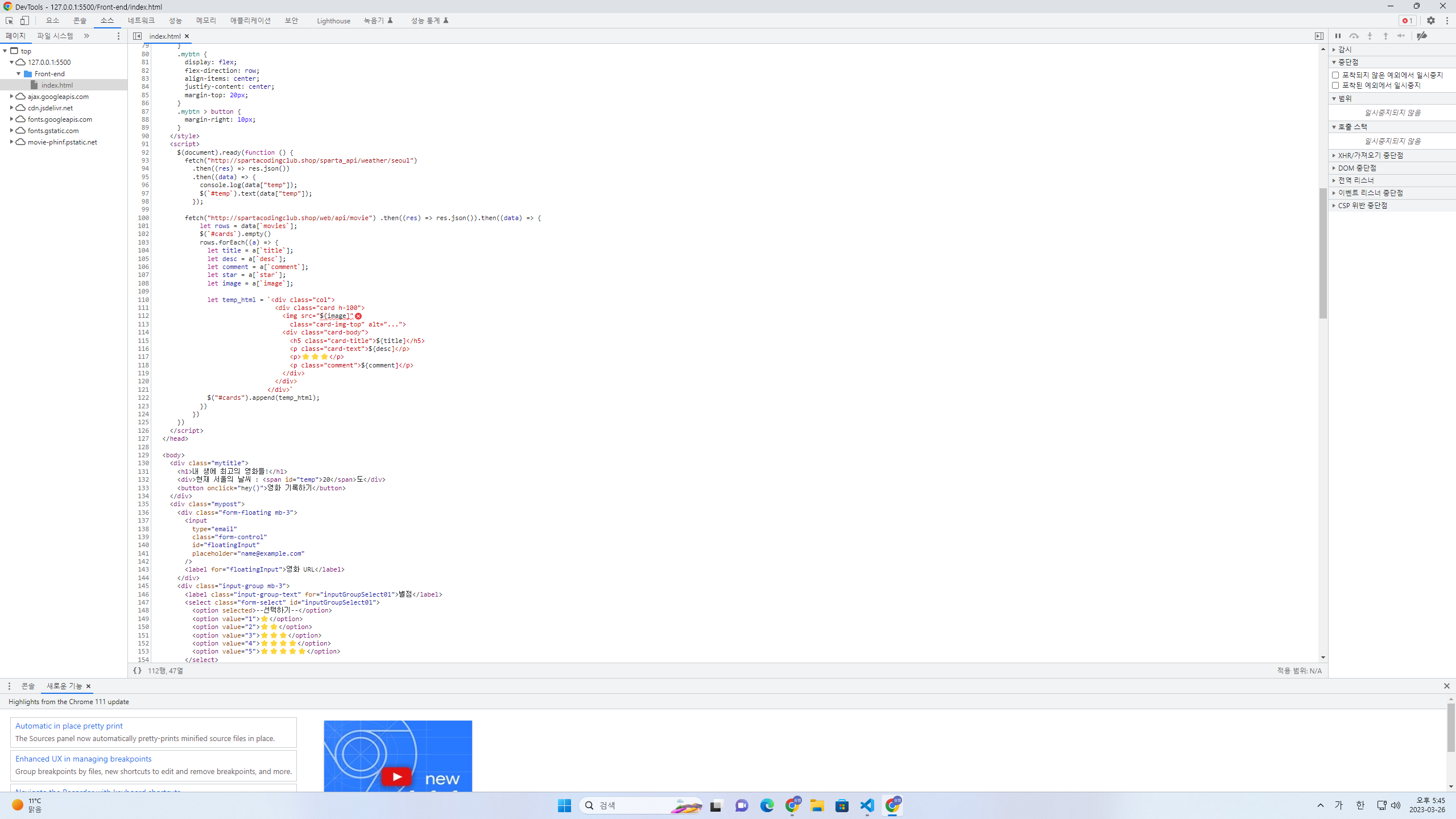Step out of current function

click(1386, 36)
